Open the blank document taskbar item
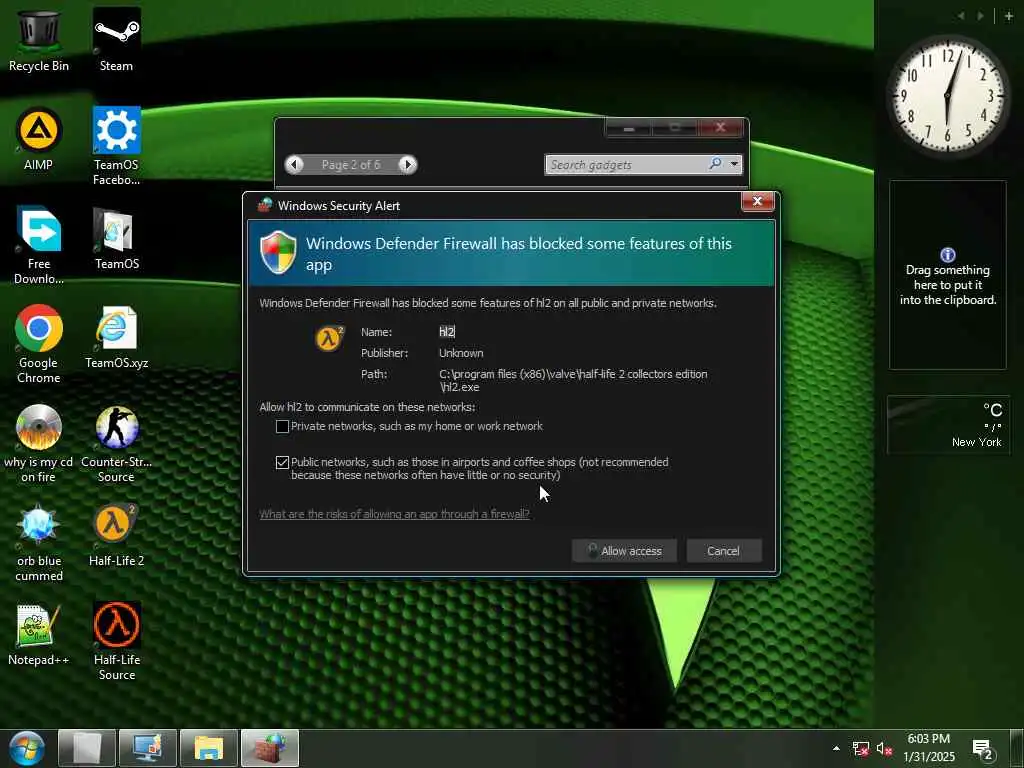This screenshot has height=768, width=1024. coord(87,748)
